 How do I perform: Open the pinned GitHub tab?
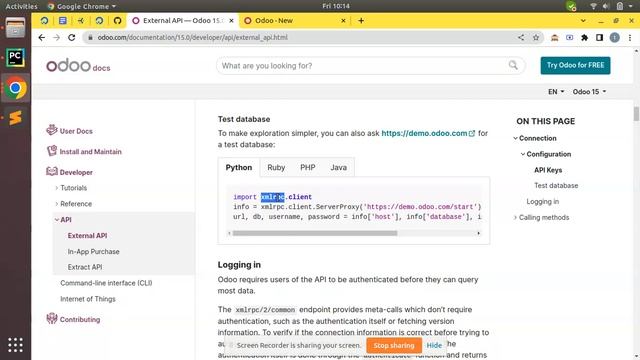point(118,20)
